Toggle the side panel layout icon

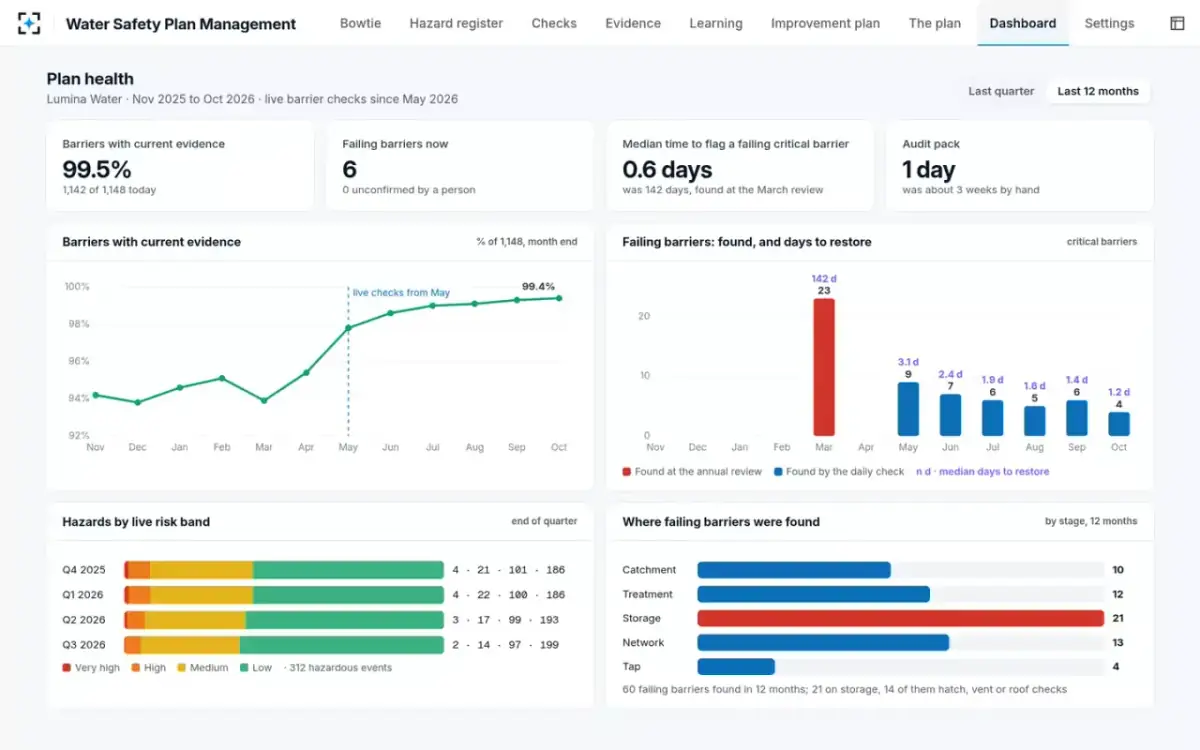[1177, 23]
